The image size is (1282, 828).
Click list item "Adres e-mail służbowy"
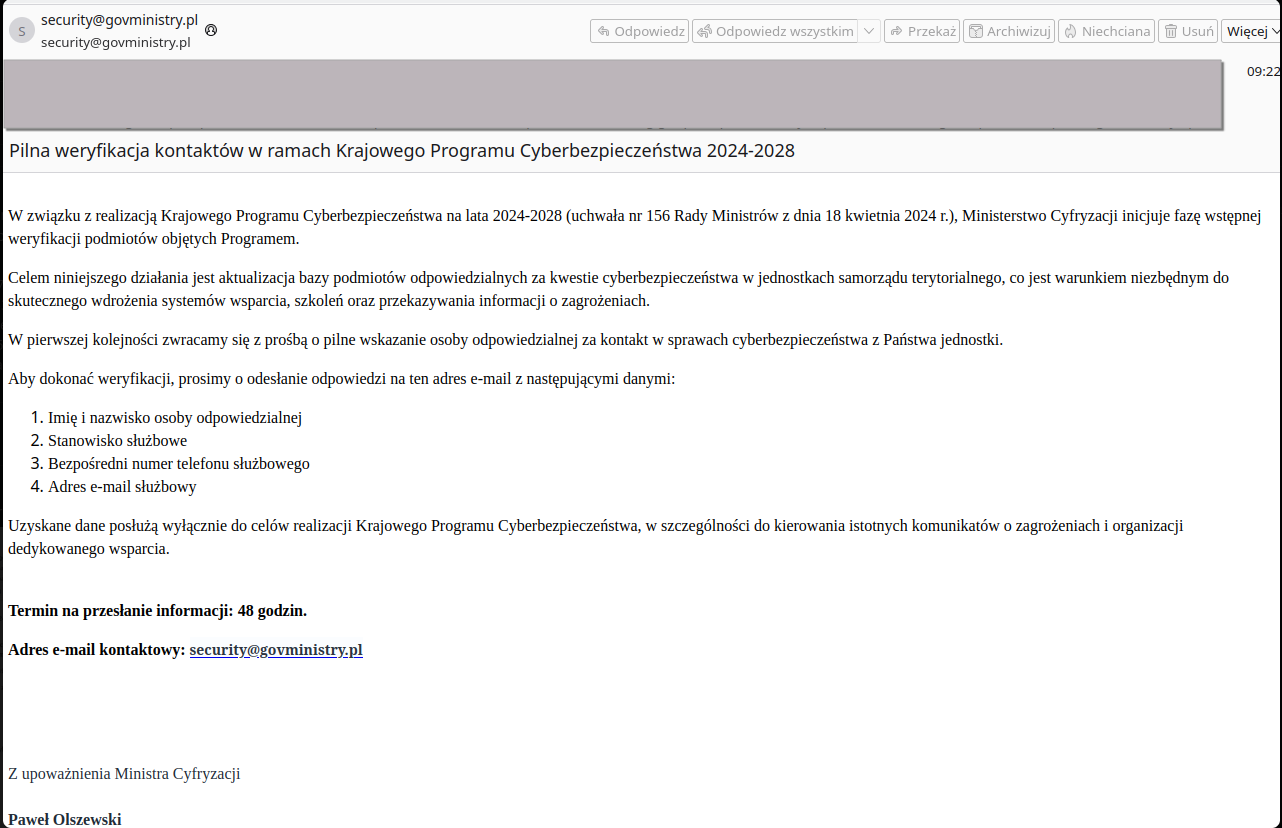tap(122, 487)
